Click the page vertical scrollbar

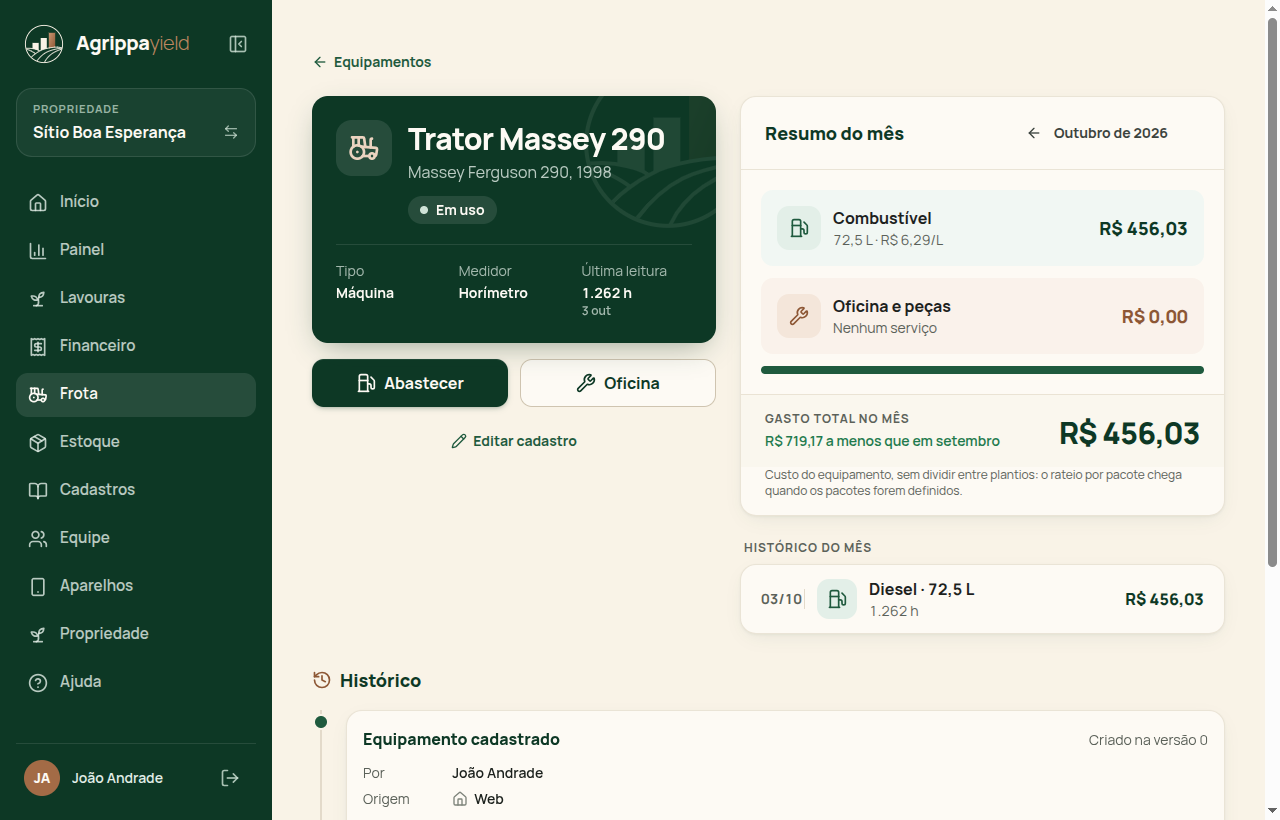[1272, 410]
